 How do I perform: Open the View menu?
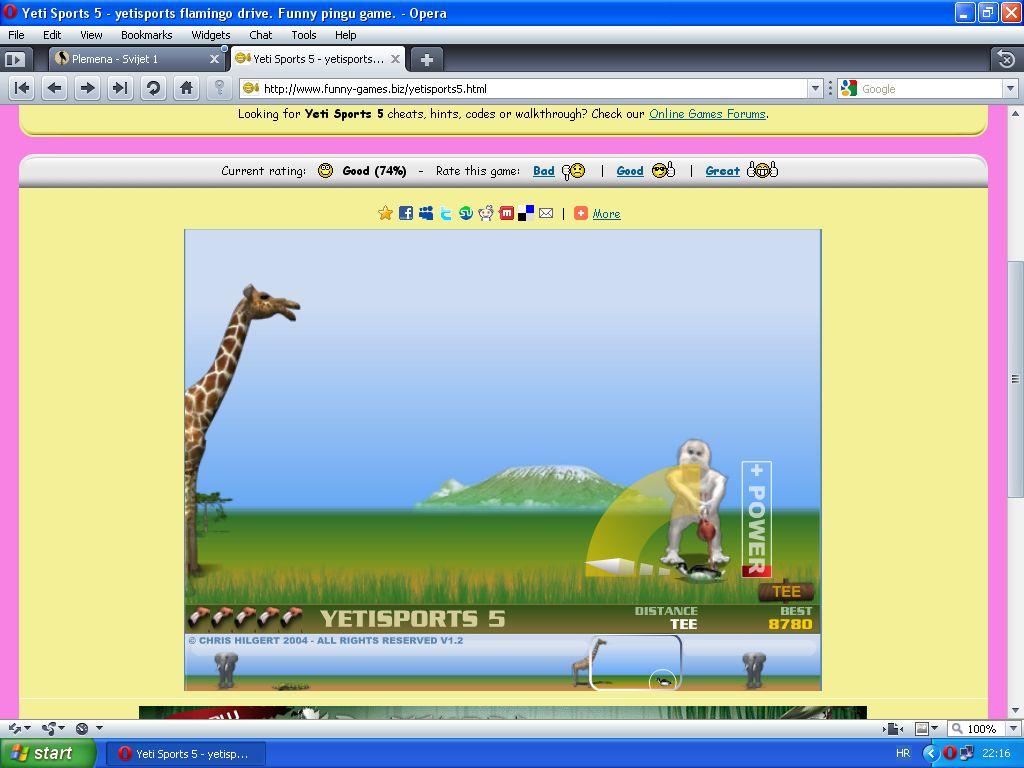pos(91,35)
